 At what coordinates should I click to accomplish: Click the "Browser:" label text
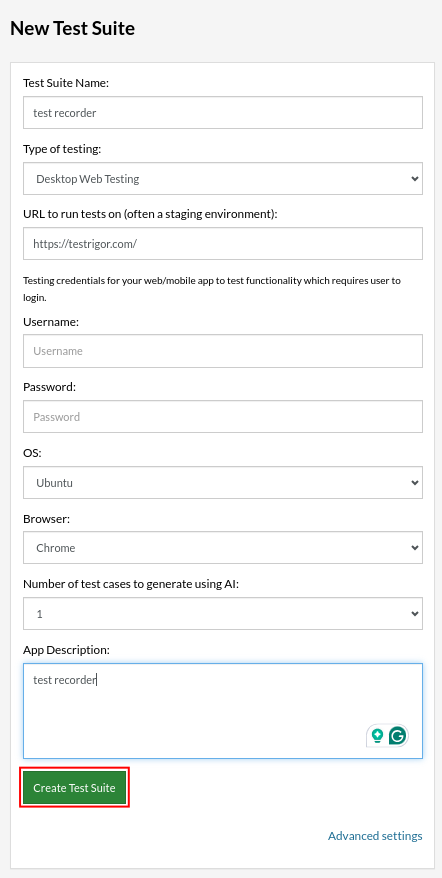pos(46,519)
